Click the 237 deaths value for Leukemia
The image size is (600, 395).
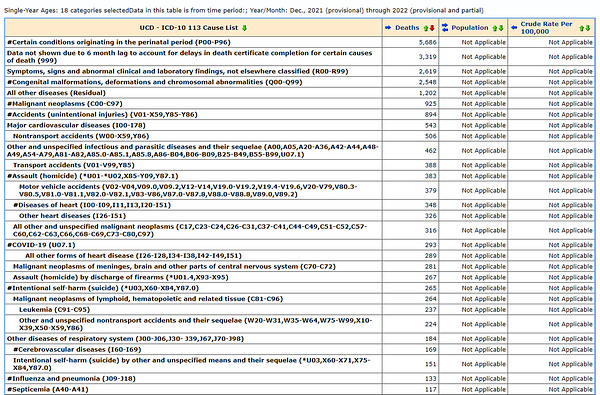430,309
